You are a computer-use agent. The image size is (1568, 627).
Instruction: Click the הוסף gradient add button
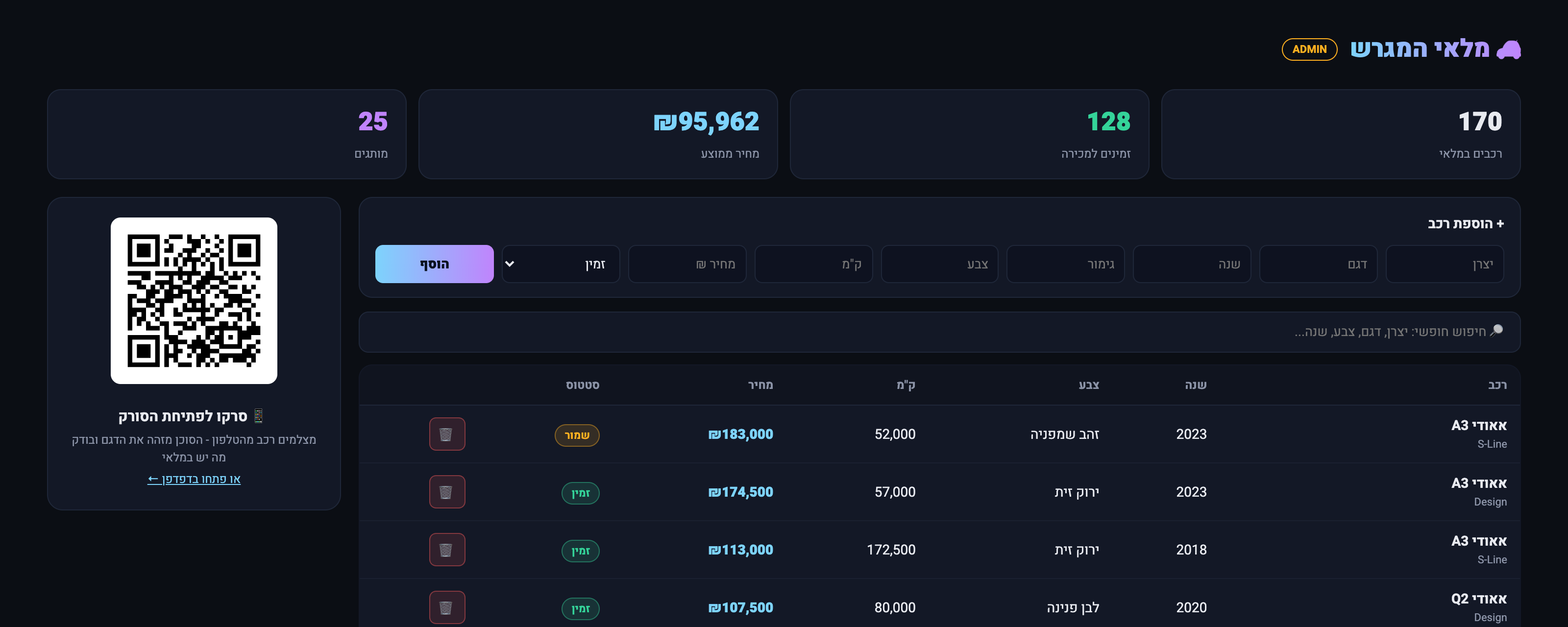coord(434,264)
